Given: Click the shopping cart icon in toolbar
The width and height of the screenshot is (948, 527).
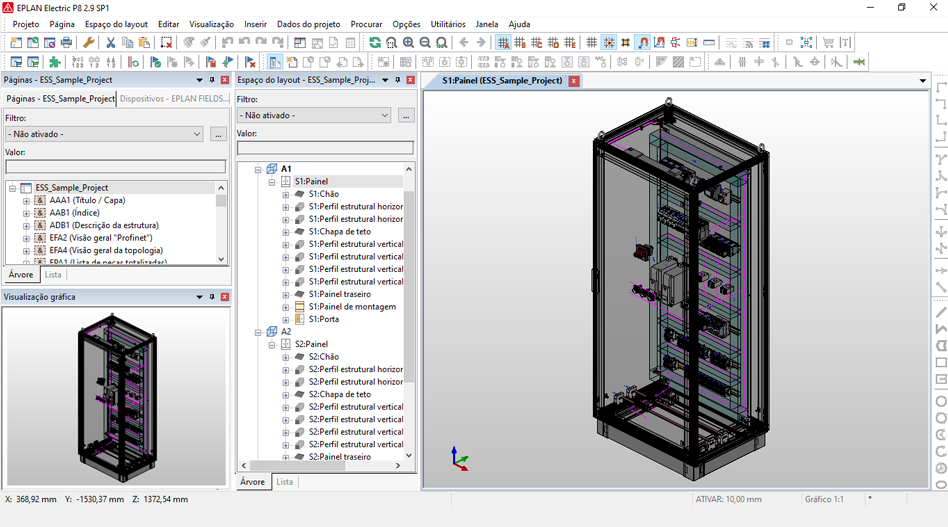Looking at the screenshot, I should point(828,43).
